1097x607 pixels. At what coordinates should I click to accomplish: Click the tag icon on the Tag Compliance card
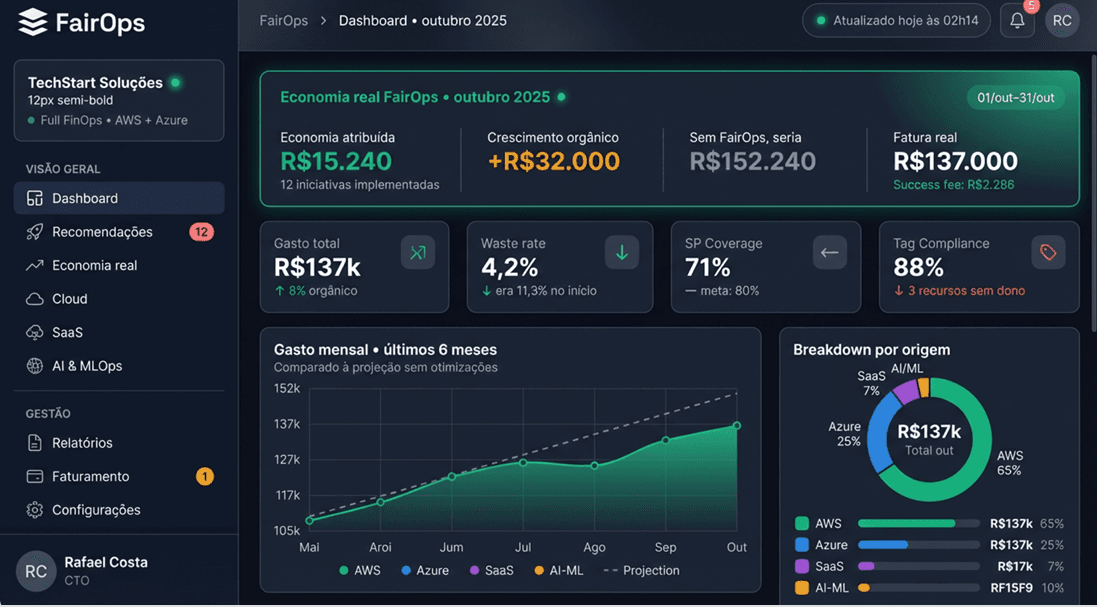[x=1048, y=251]
